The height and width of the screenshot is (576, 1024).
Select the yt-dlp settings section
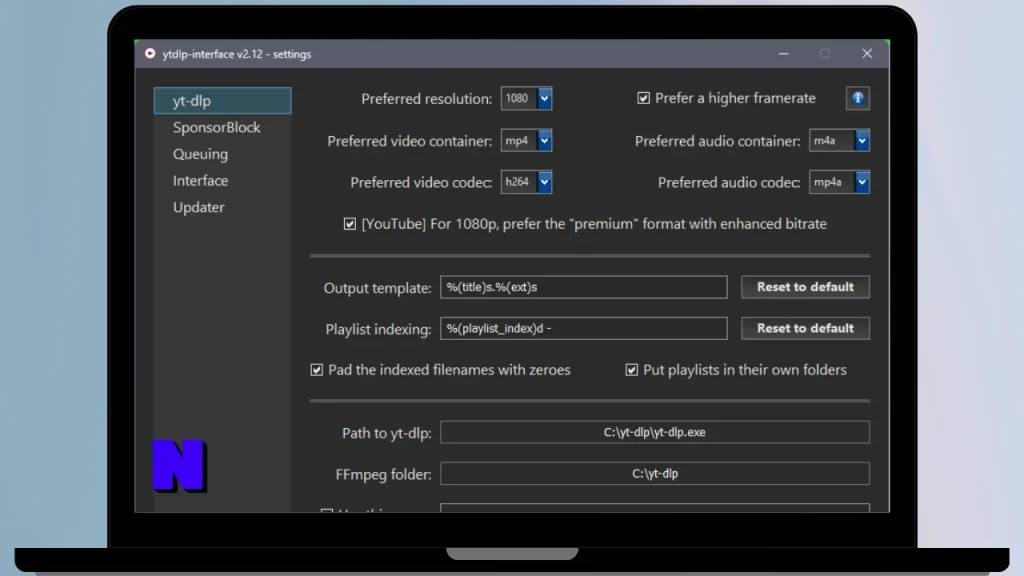click(223, 101)
